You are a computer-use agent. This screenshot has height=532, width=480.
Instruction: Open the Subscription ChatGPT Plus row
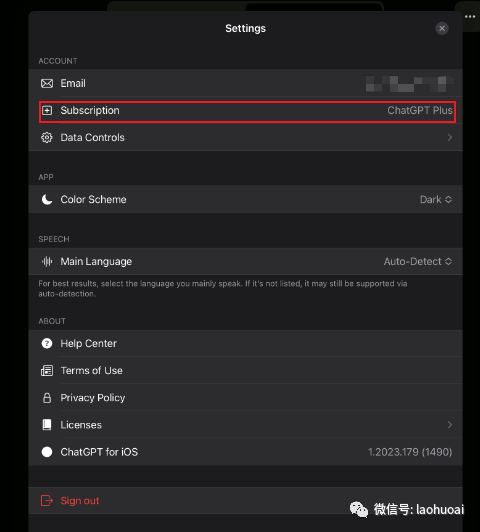tap(247, 112)
